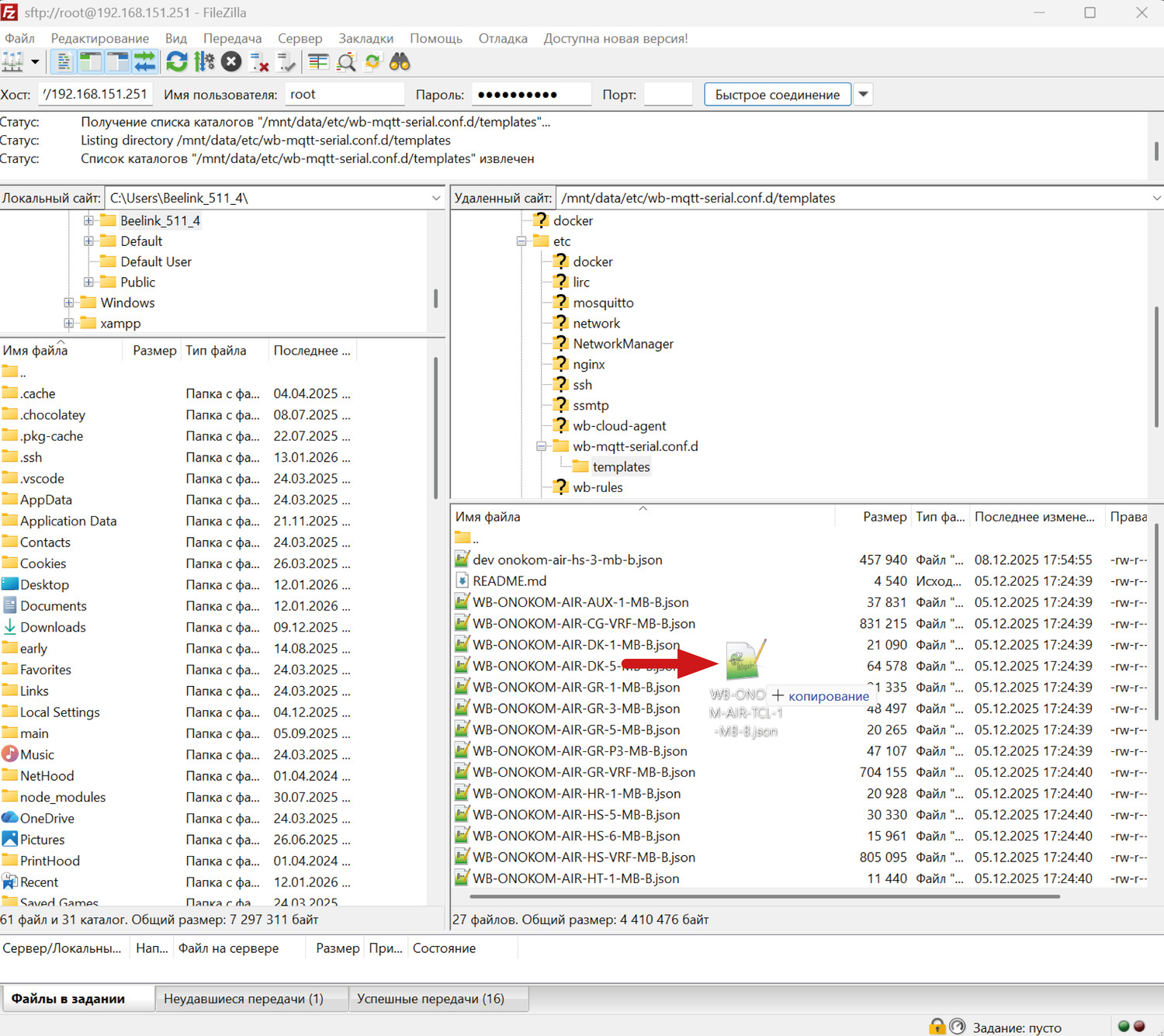
Task: Open the Site Manager dropdown arrow
Action: tap(35, 62)
